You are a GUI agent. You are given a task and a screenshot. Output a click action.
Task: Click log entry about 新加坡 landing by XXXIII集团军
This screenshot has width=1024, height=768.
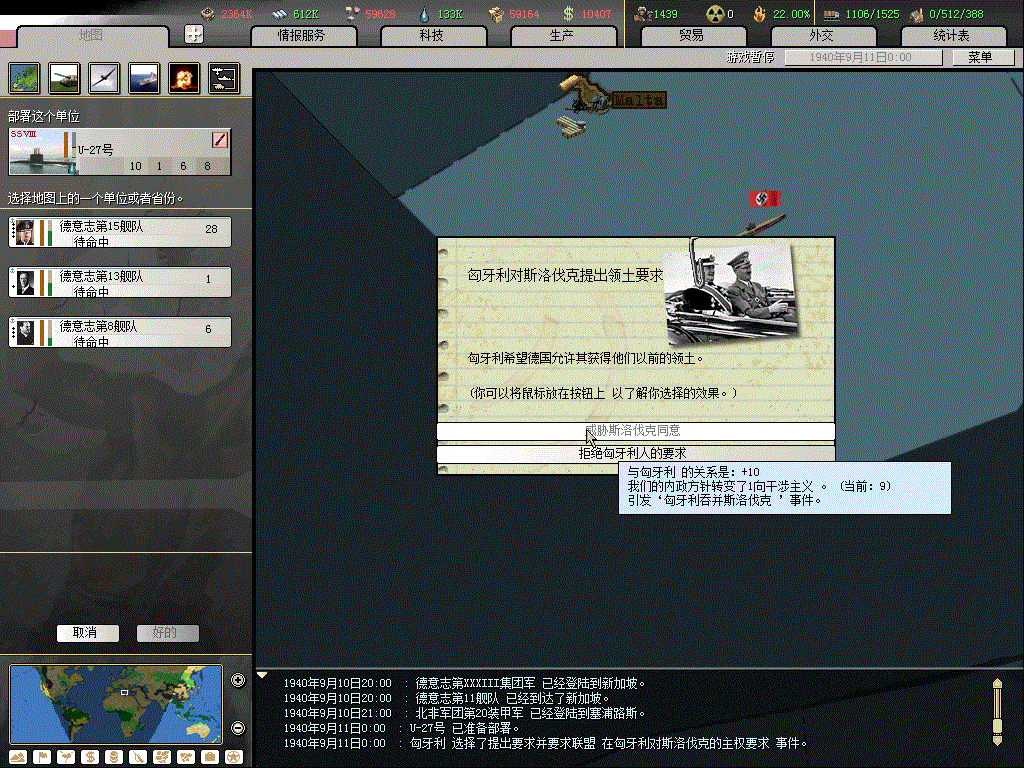coord(464,683)
